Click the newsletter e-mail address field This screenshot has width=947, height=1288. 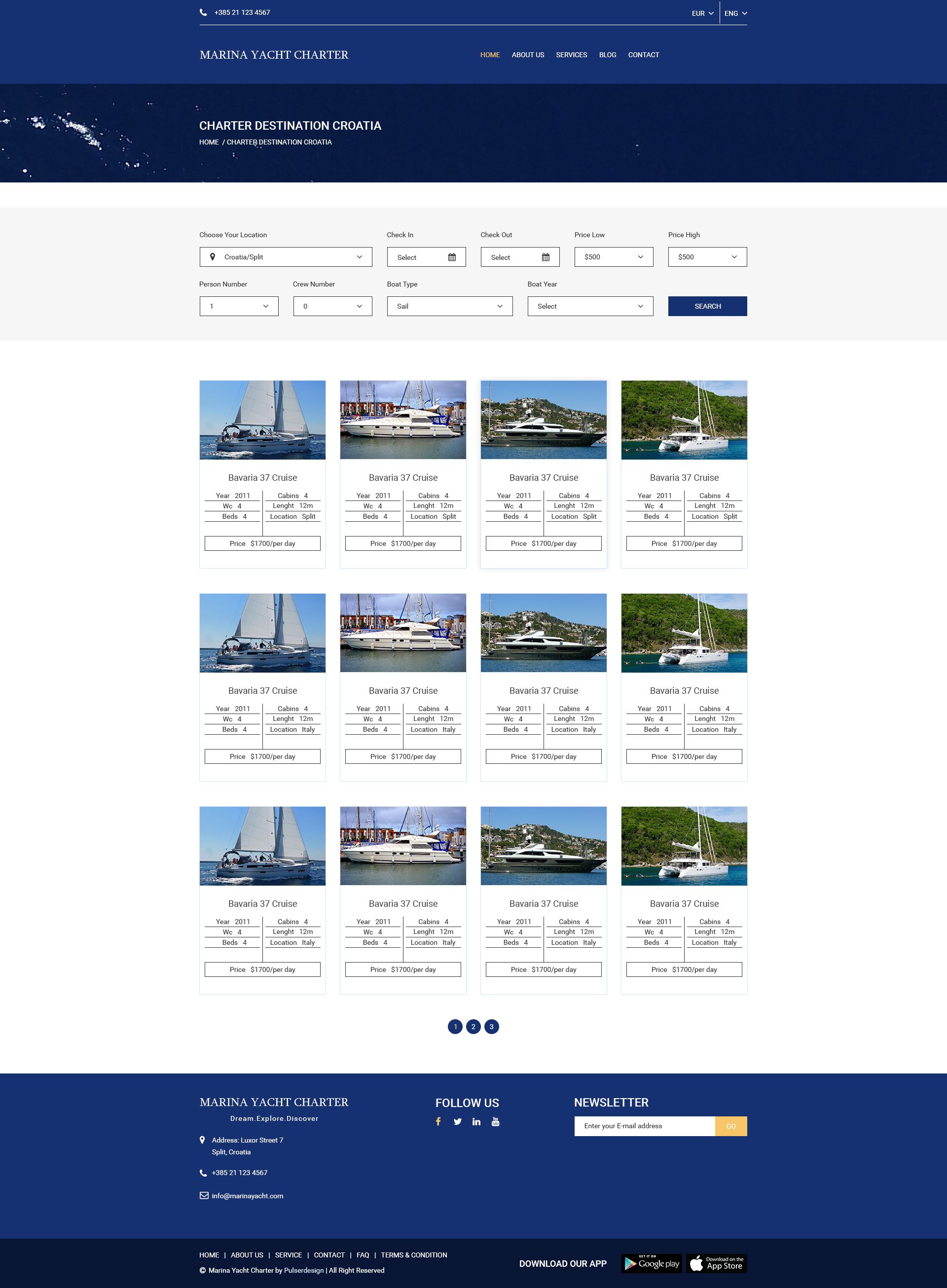(644, 1126)
